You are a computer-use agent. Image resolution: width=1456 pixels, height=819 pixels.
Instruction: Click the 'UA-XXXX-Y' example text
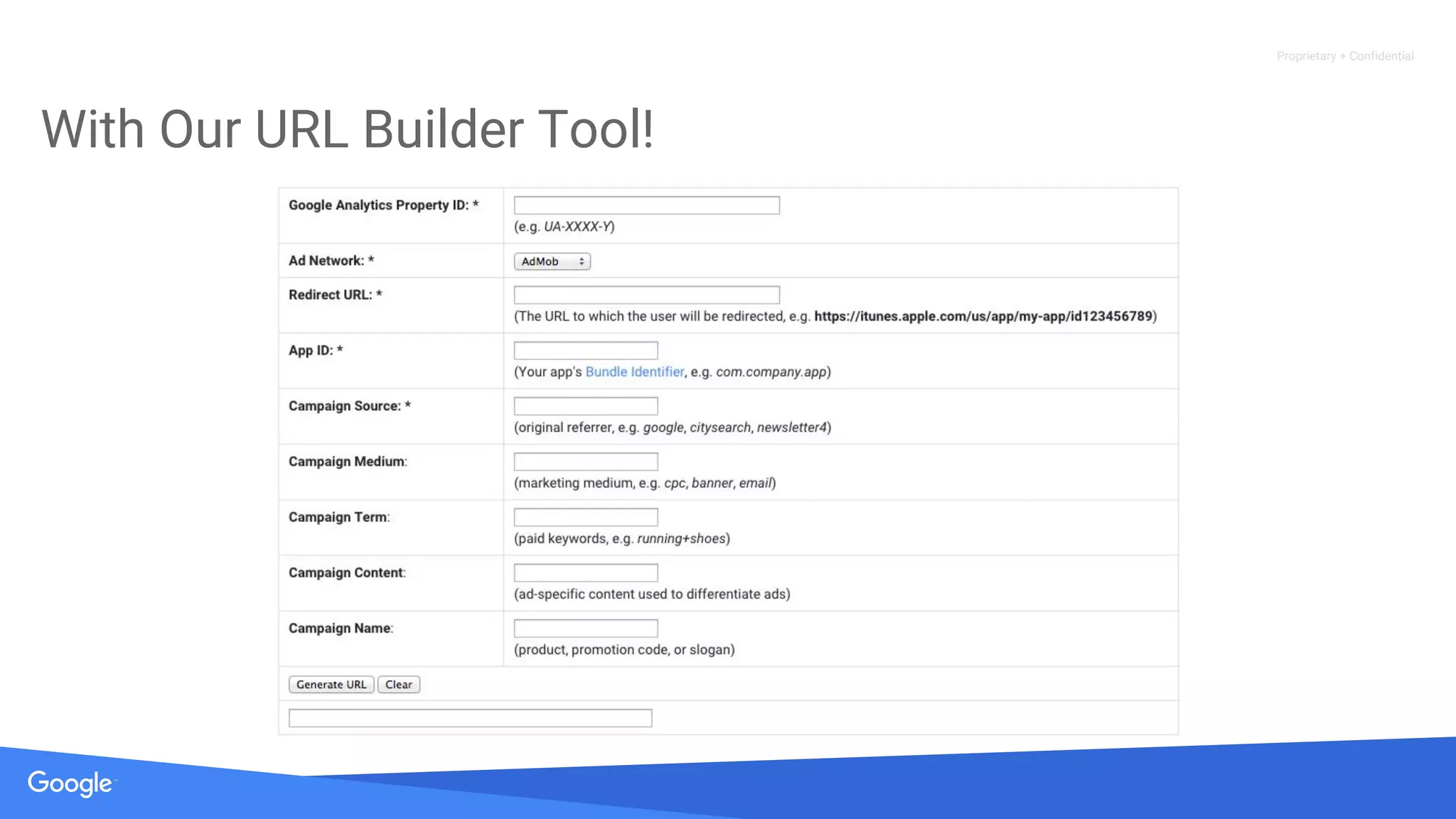click(x=577, y=227)
